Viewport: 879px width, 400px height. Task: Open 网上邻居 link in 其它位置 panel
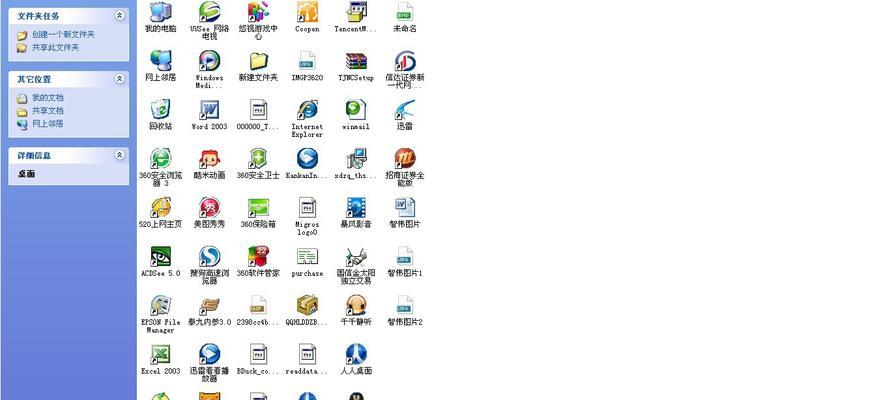coord(48,124)
